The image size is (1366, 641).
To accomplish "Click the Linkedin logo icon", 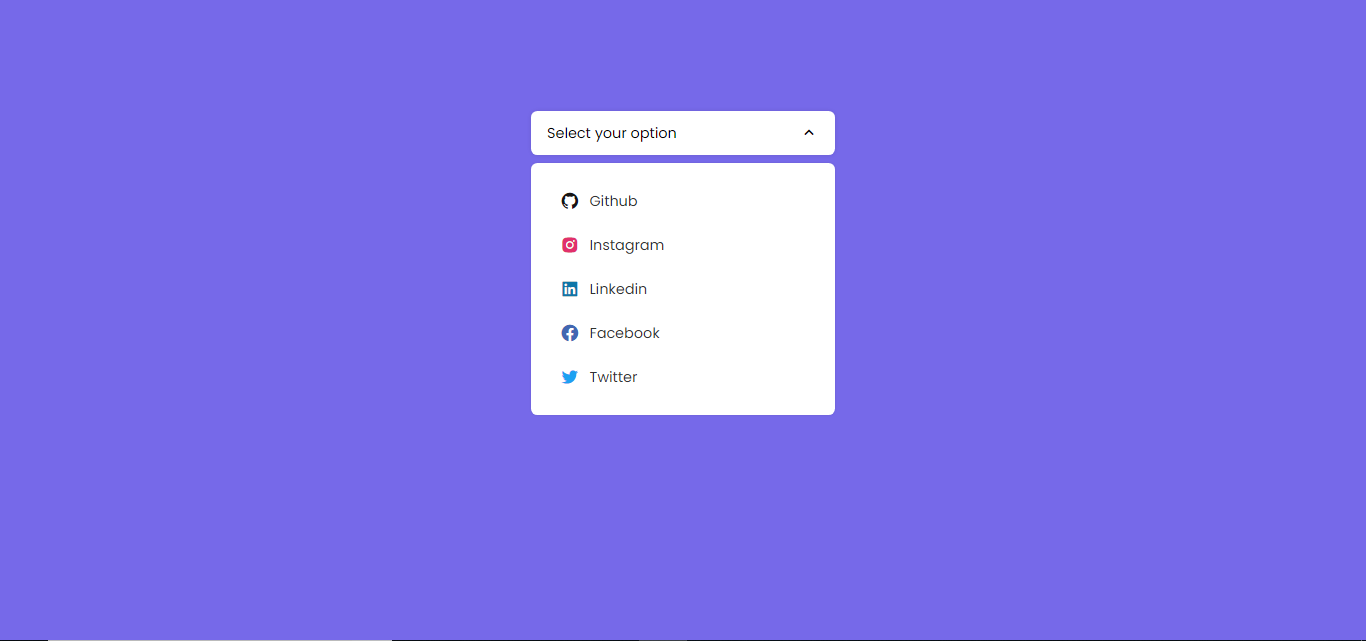I will click(x=569, y=289).
